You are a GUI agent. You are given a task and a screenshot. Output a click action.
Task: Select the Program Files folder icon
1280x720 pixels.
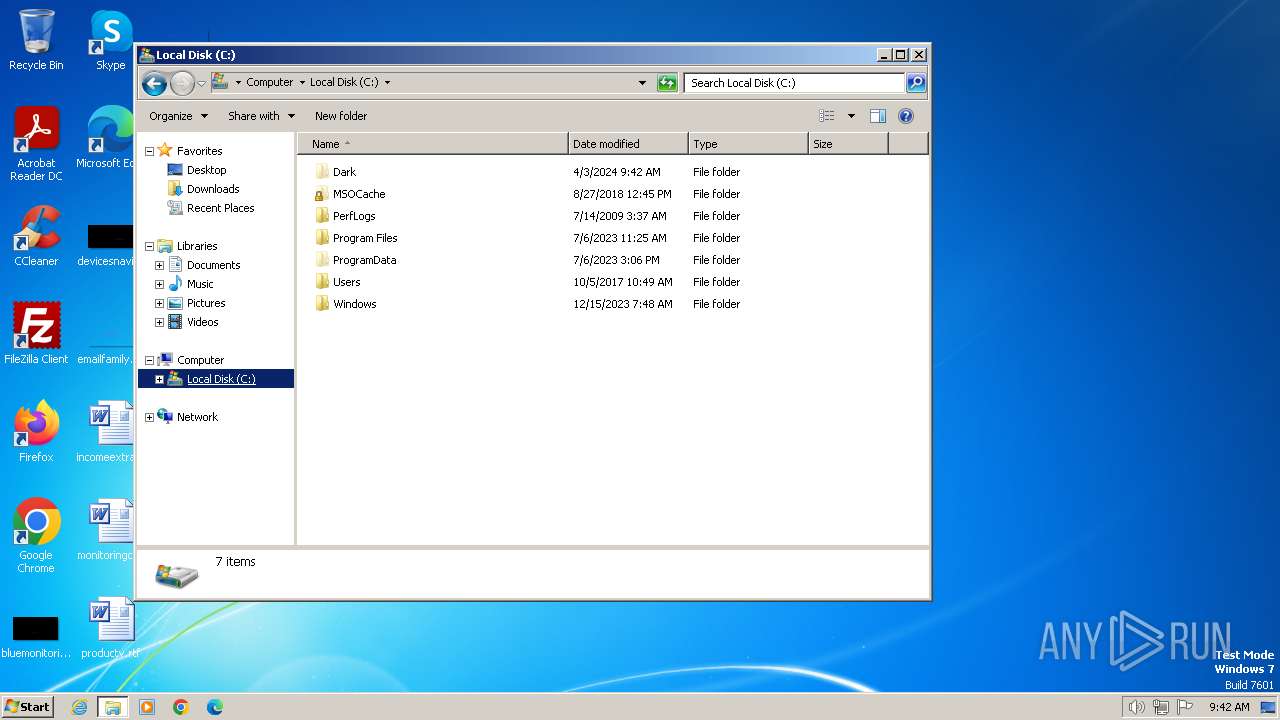(x=322, y=238)
